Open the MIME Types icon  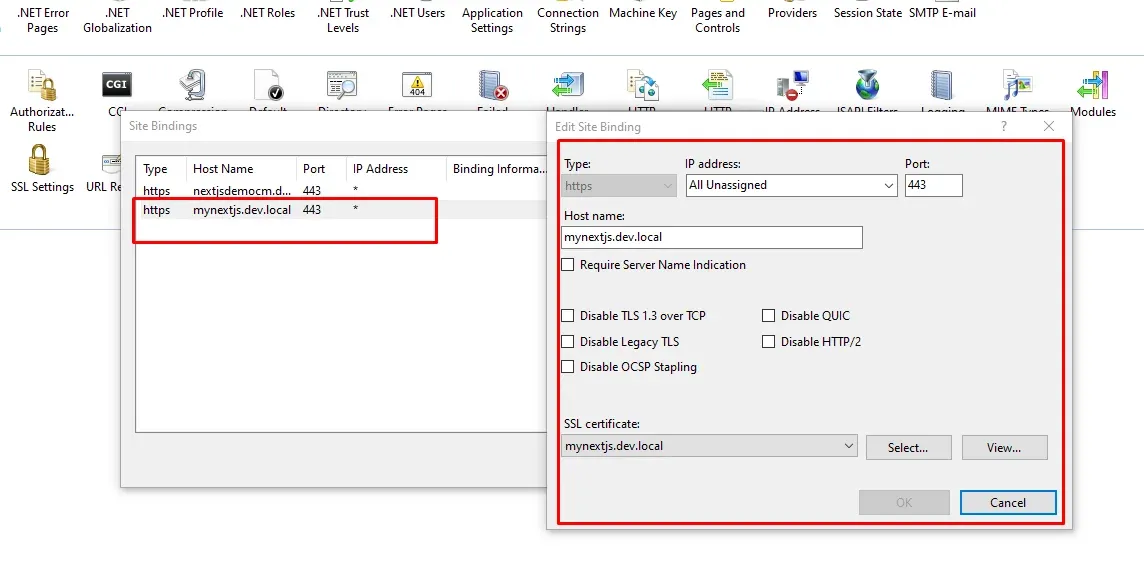1018,85
